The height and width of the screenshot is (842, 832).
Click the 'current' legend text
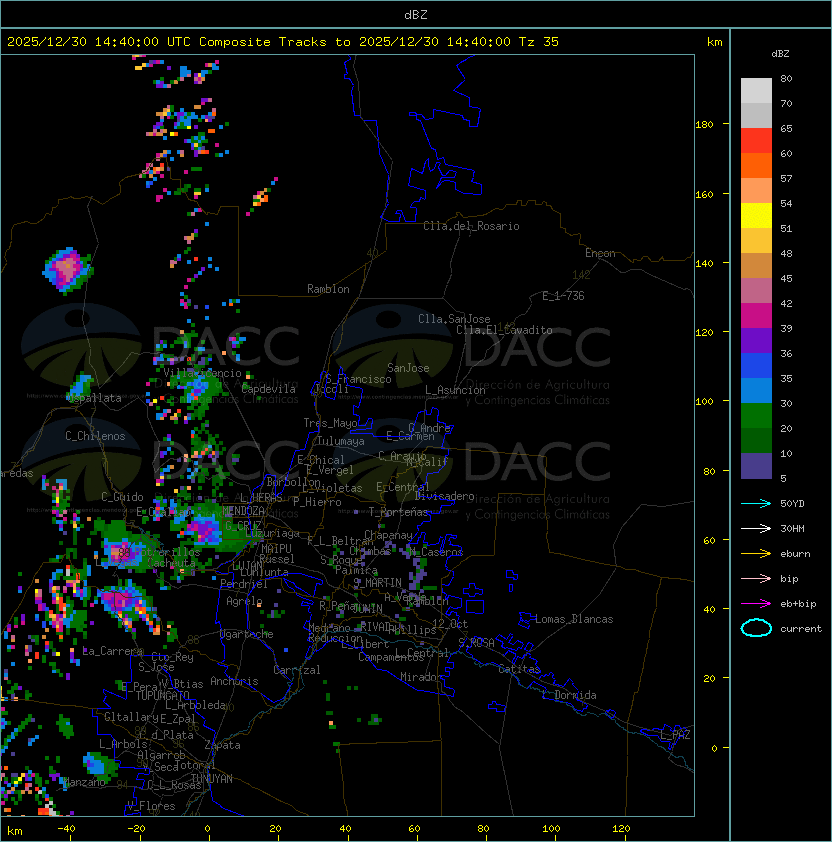coord(801,628)
